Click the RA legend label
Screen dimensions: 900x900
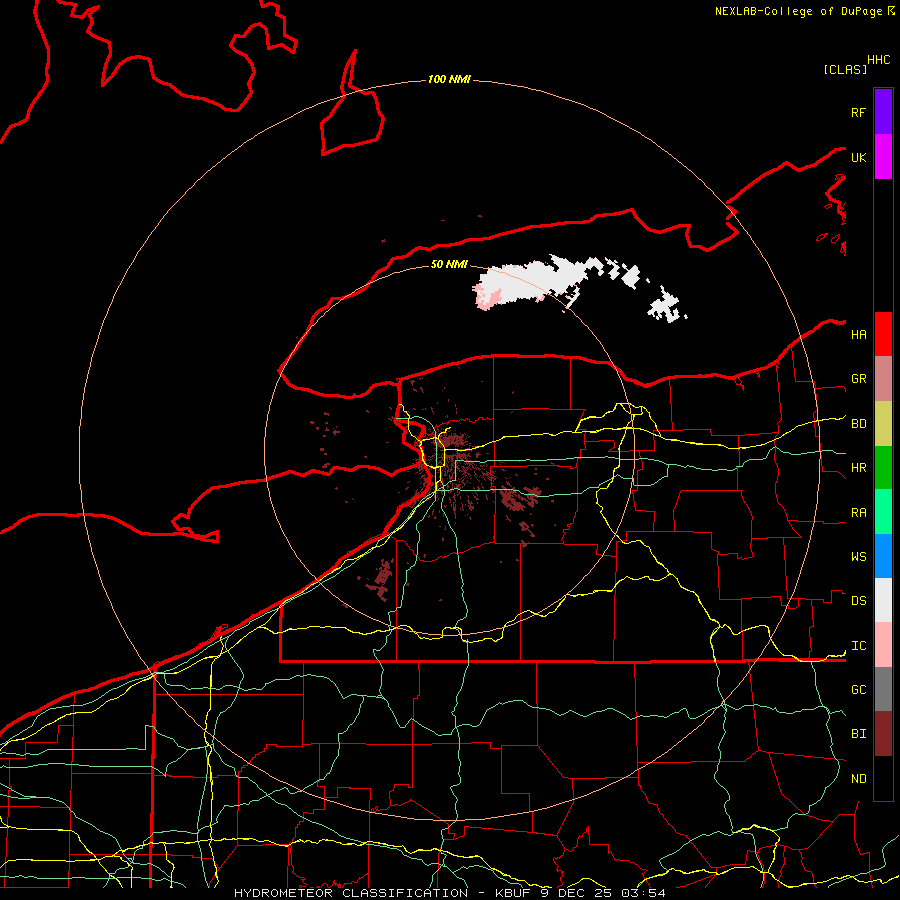point(858,513)
